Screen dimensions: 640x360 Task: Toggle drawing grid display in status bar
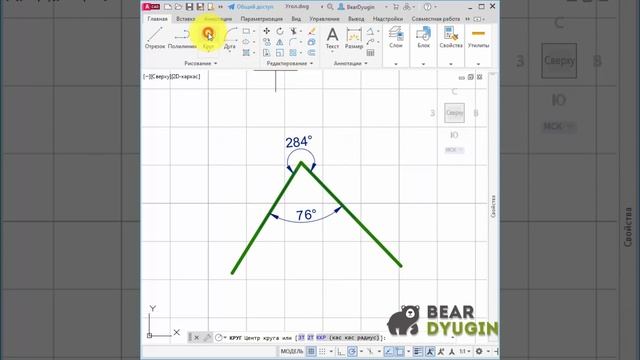311,351
